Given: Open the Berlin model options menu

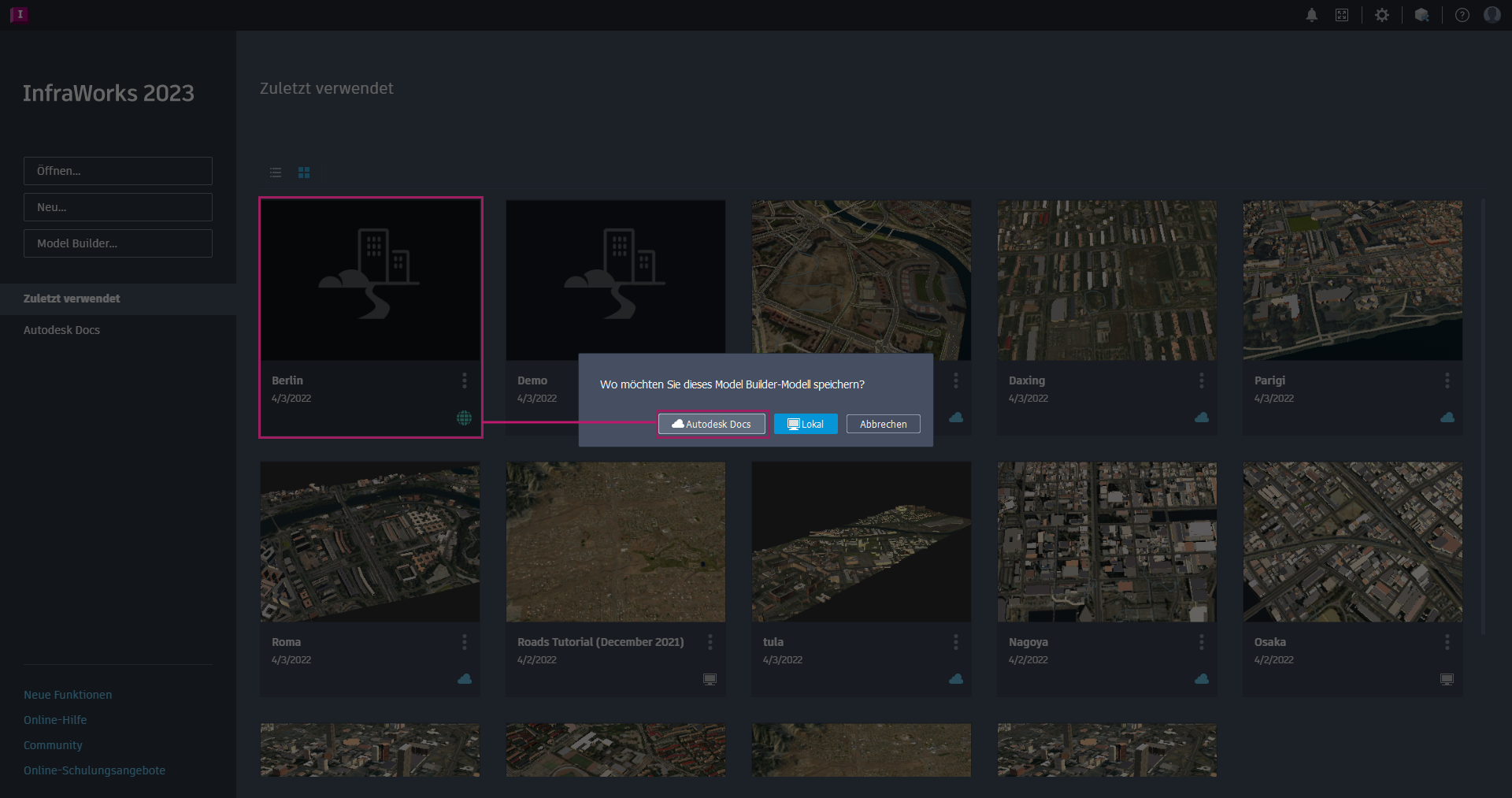Looking at the screenshot, I should point(465,380).
